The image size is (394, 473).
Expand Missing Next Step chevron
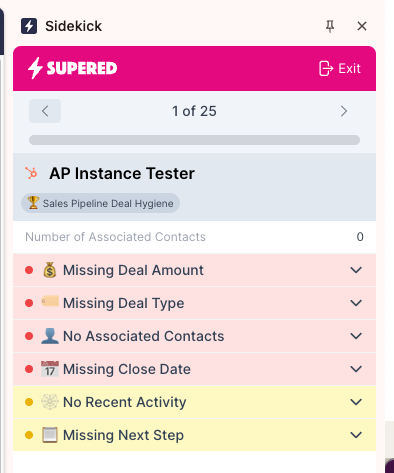356,435
